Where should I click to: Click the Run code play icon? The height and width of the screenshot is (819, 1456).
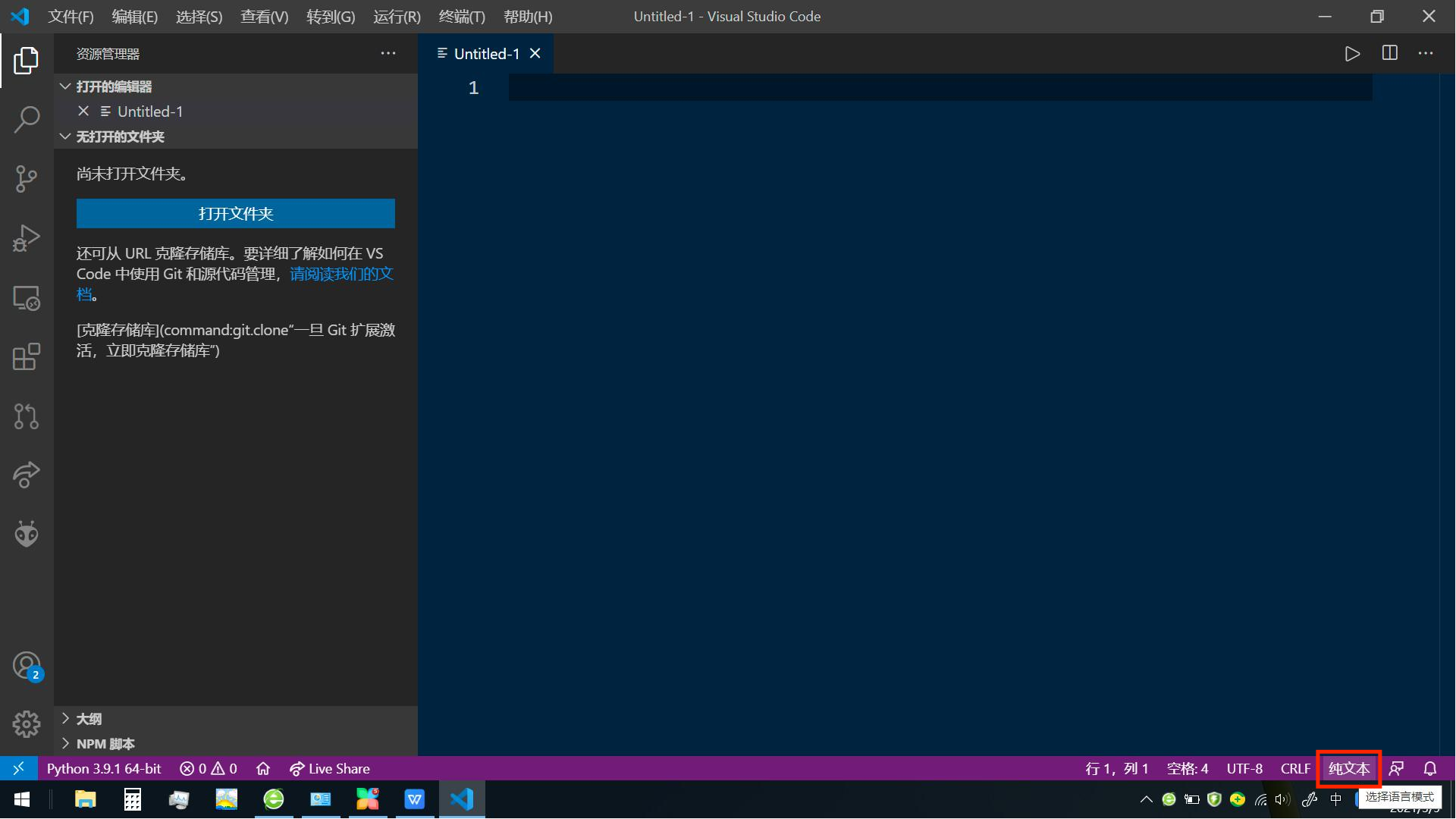(x=1352, y=54)
